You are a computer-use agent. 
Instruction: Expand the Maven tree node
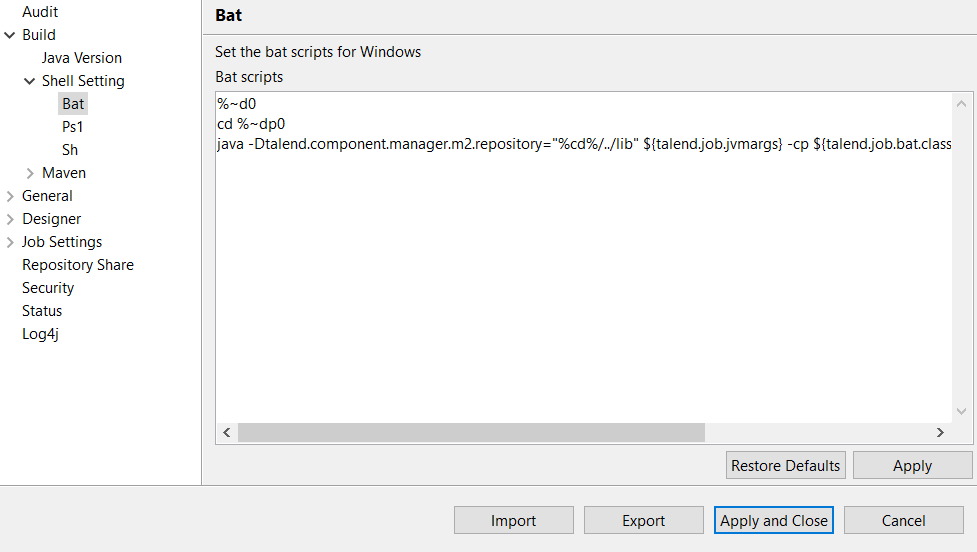[30, 173]
